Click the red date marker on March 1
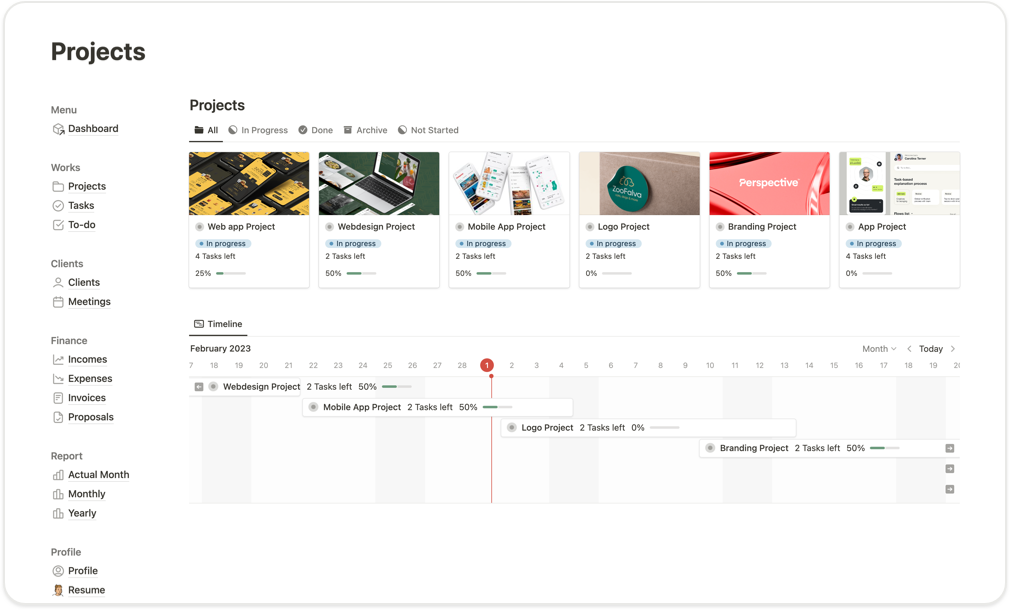This screenshot has height=610, width=1010. pos(488,366)
